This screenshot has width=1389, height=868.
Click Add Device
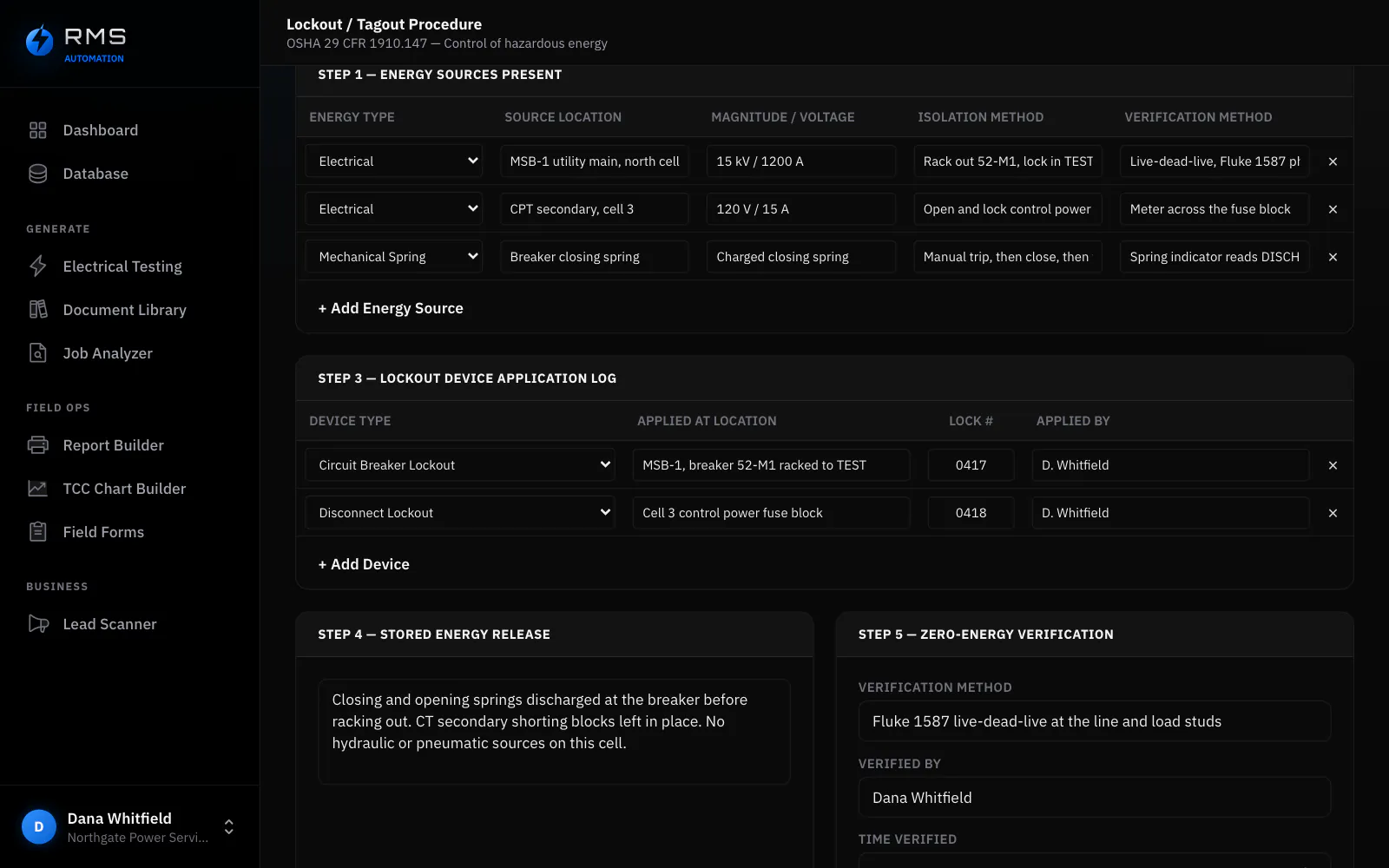pyautogui.click(x=364, y=564)
